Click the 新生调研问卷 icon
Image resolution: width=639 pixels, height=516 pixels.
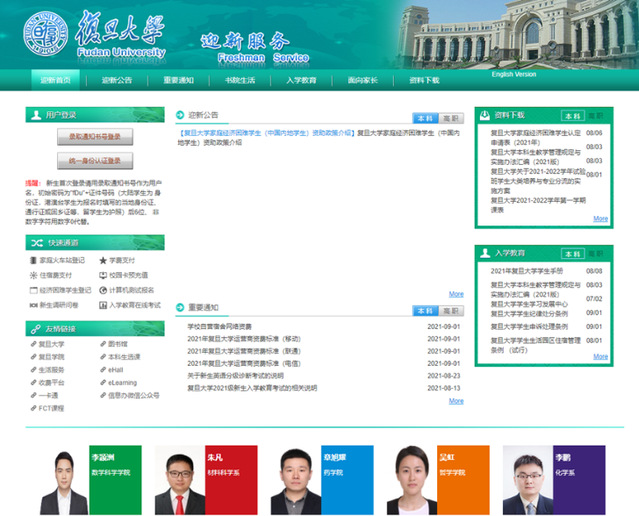coord(33,304)
